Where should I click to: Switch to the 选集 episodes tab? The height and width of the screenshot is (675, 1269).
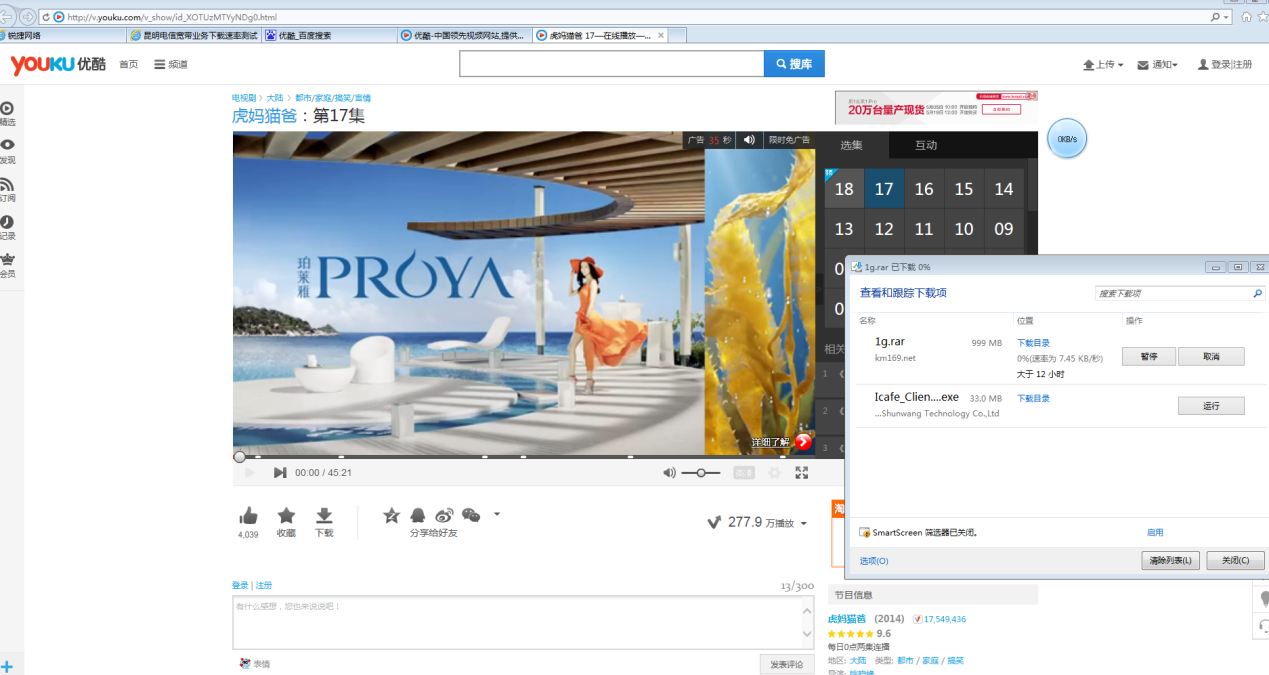click(x=851, y=145)
